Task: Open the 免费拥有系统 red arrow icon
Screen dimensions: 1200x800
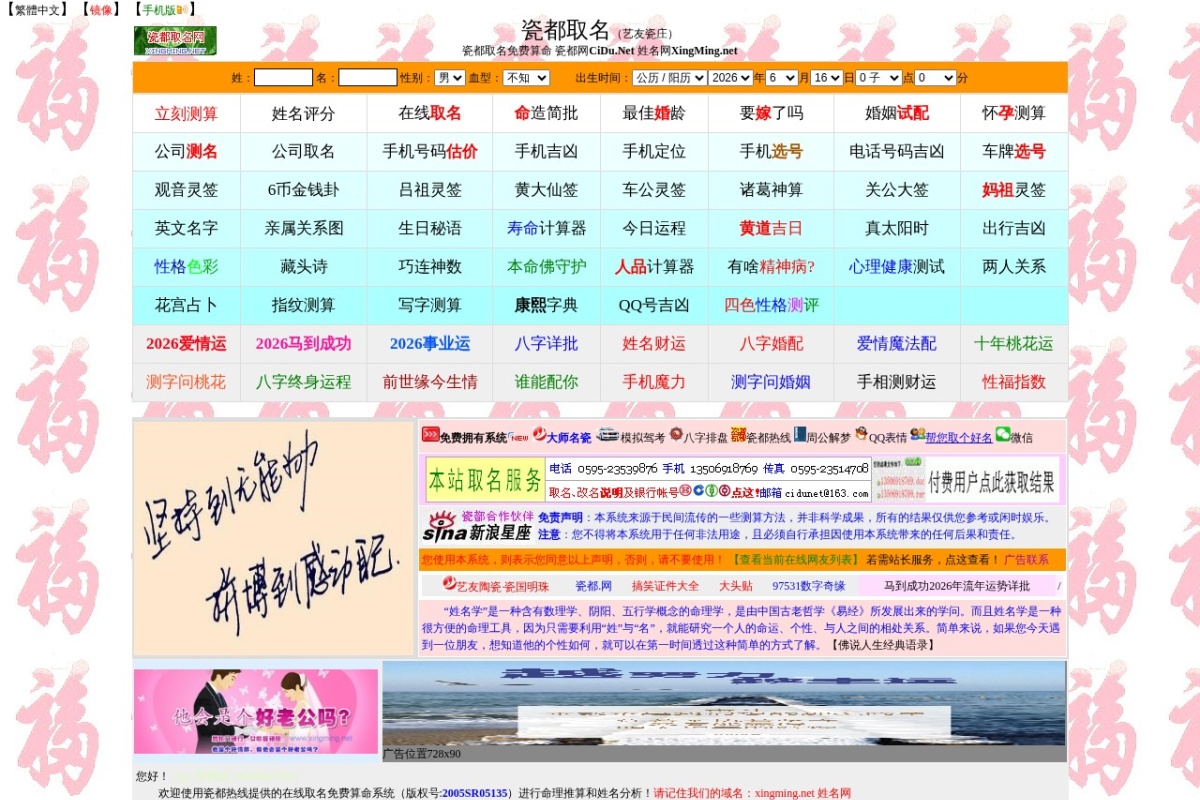Action: point(430,435)
